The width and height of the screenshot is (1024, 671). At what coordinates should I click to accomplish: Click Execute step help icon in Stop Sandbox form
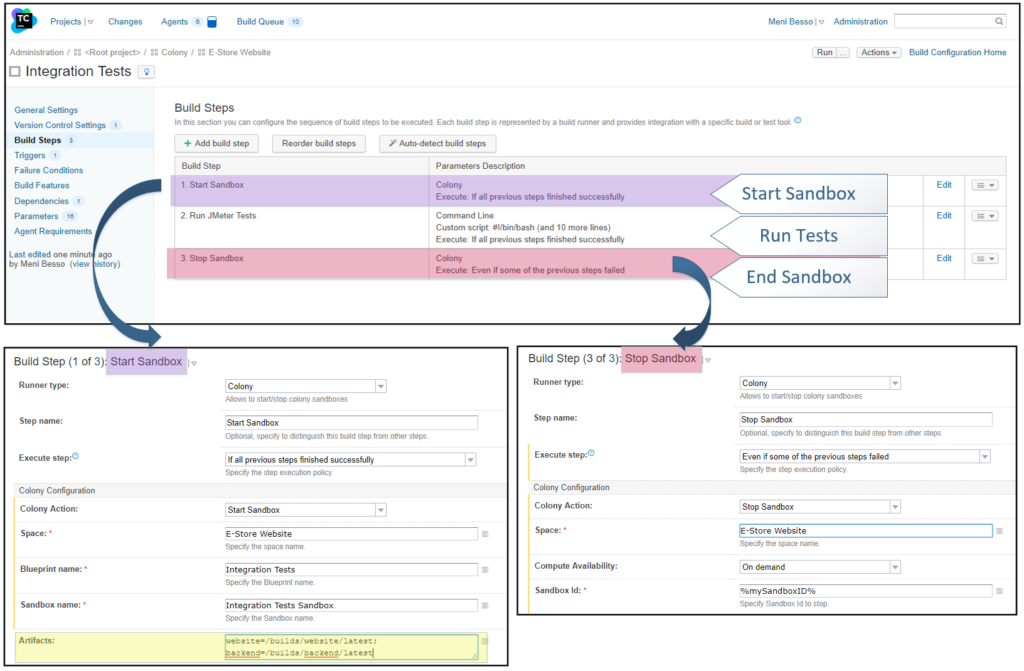tap(591, 453)
